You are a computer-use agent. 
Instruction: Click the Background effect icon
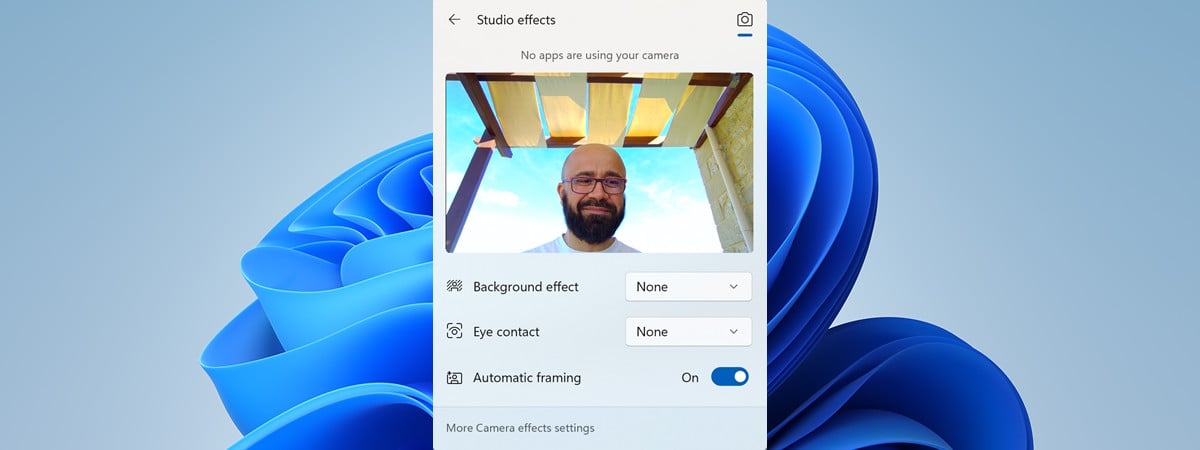click(455, 287)
